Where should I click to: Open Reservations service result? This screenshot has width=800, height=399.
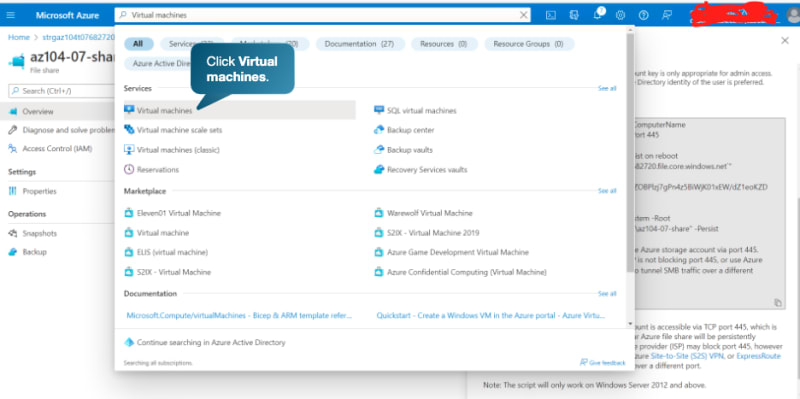[x=158, y=169]
